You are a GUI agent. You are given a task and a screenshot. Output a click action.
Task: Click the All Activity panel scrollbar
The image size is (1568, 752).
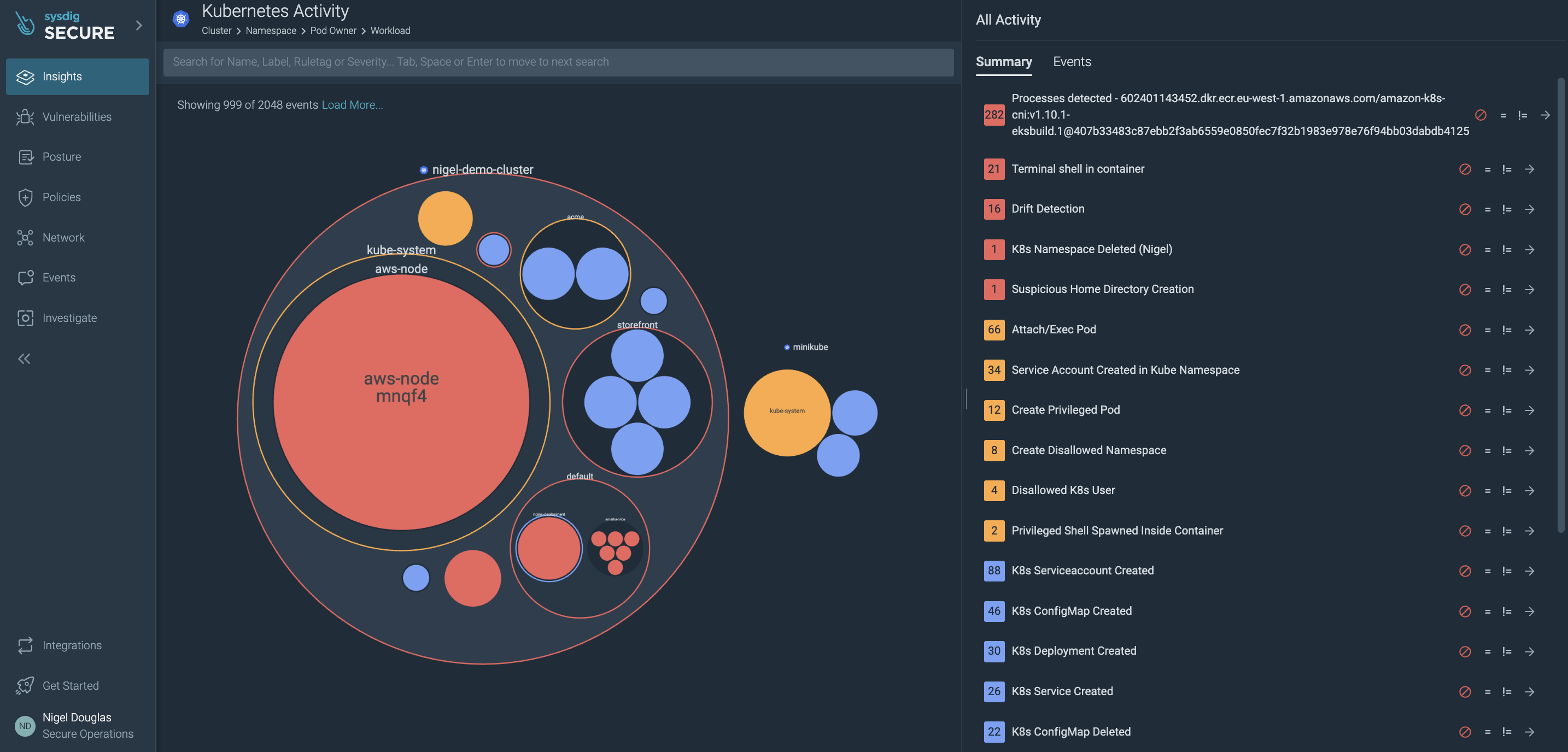pyautogui.click(x=1561, y=304)
